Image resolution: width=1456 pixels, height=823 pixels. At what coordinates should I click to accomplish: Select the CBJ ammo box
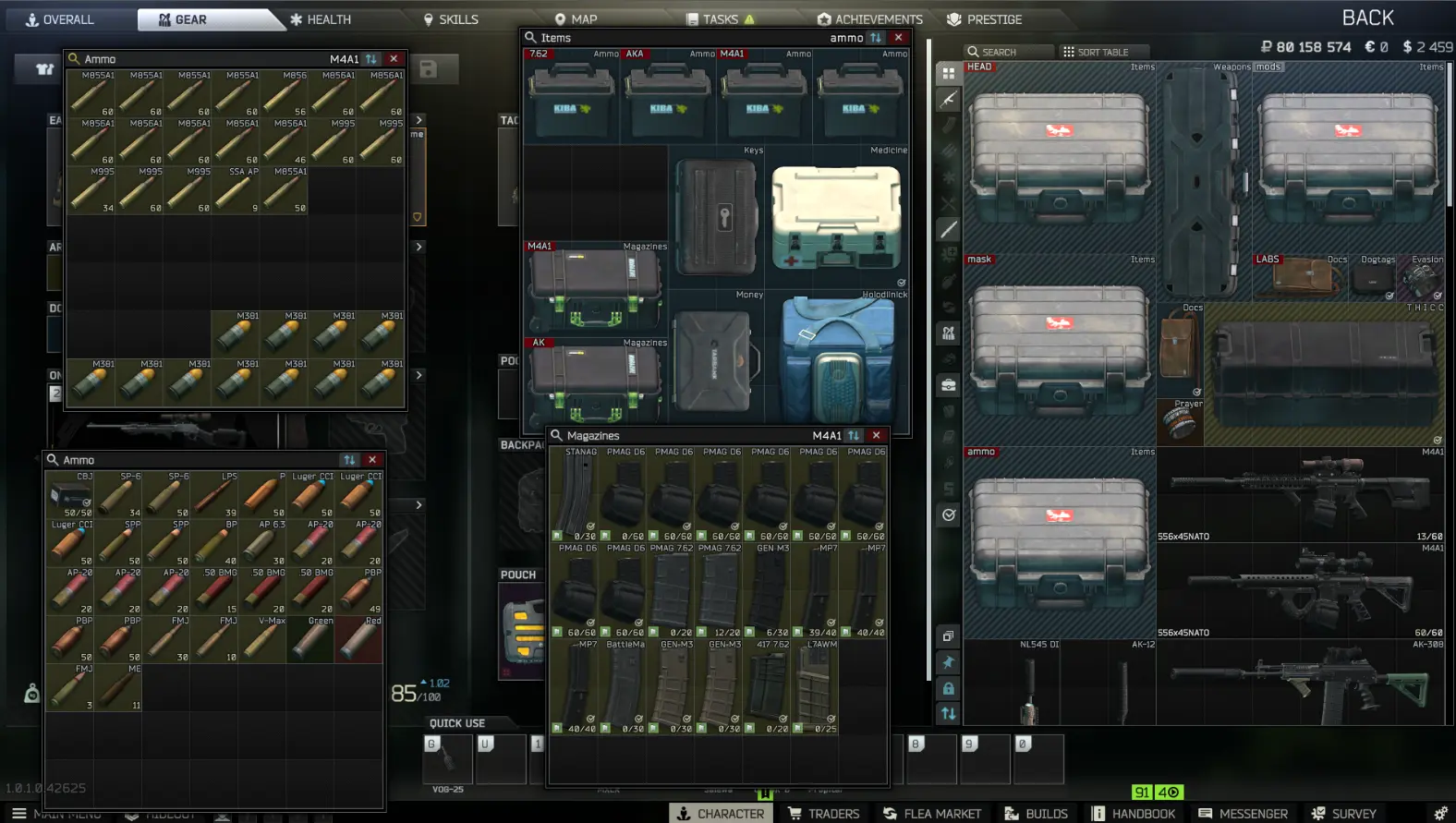click(x=70, y=495)
